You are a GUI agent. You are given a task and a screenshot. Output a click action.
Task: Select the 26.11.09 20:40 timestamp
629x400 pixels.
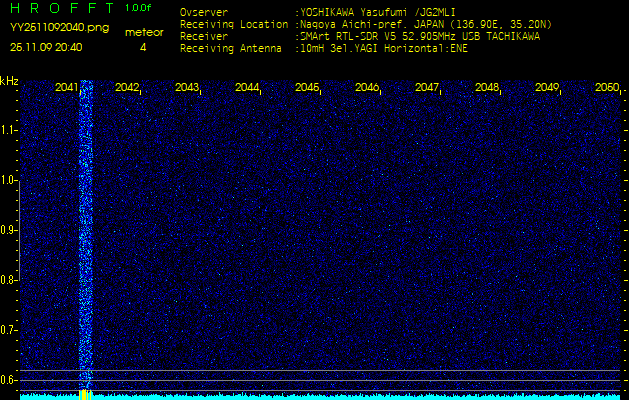[47, 47]
